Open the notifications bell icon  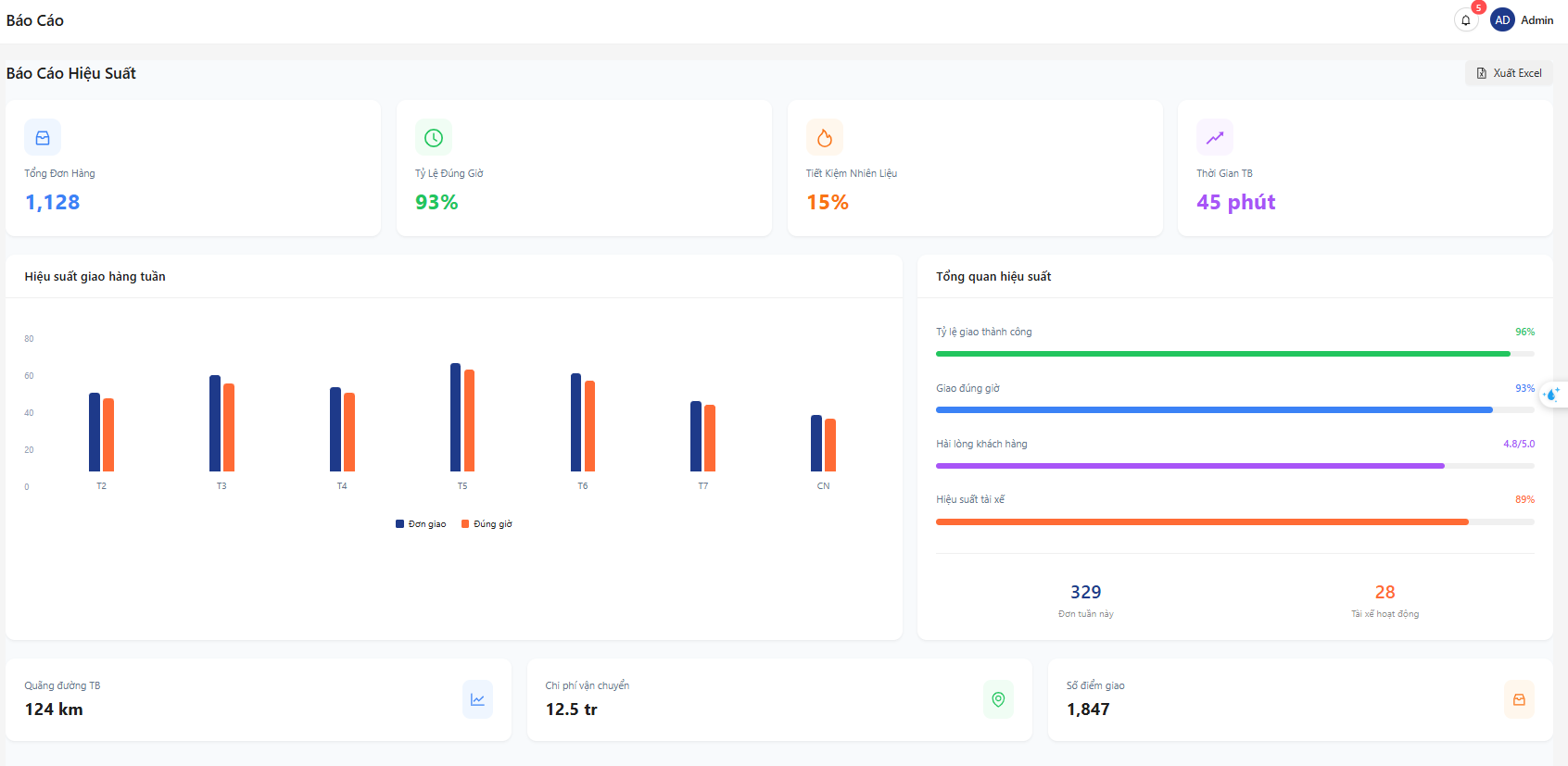pyautogui.click(x=1465, y=20)
